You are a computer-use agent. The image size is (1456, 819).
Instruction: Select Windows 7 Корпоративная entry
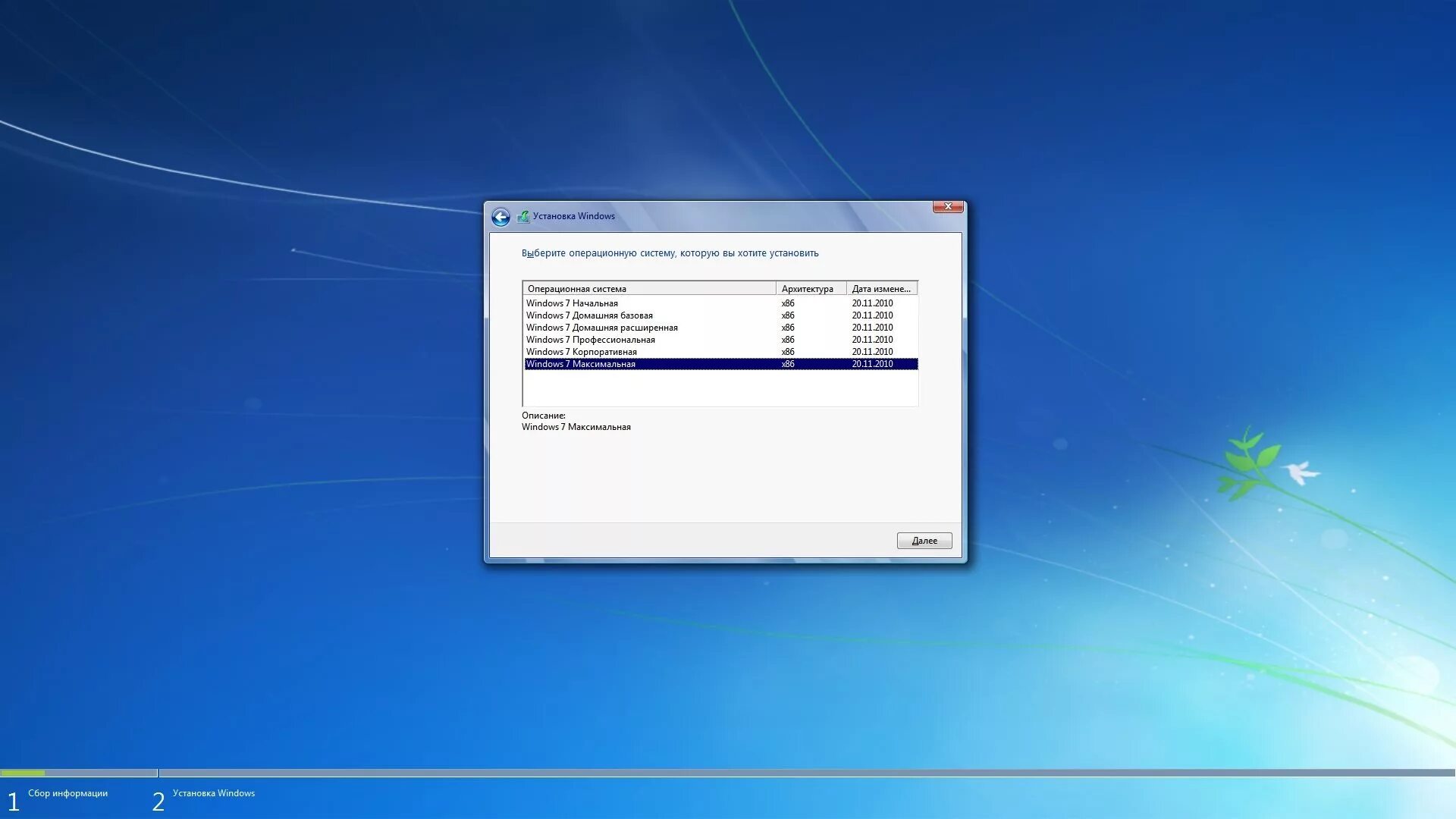click(581, 352)
